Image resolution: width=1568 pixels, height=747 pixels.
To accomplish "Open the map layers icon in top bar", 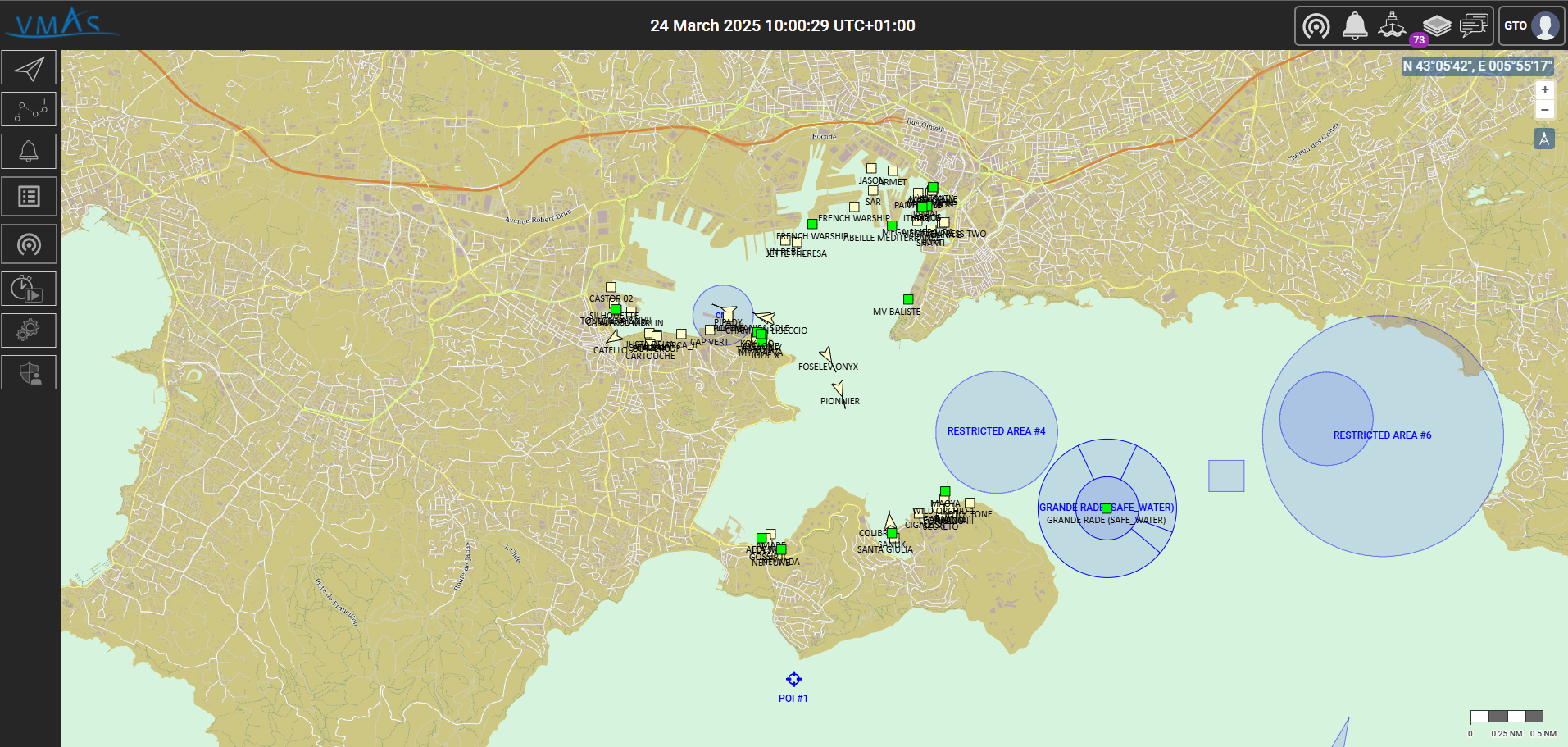I will coord(1436,25).
